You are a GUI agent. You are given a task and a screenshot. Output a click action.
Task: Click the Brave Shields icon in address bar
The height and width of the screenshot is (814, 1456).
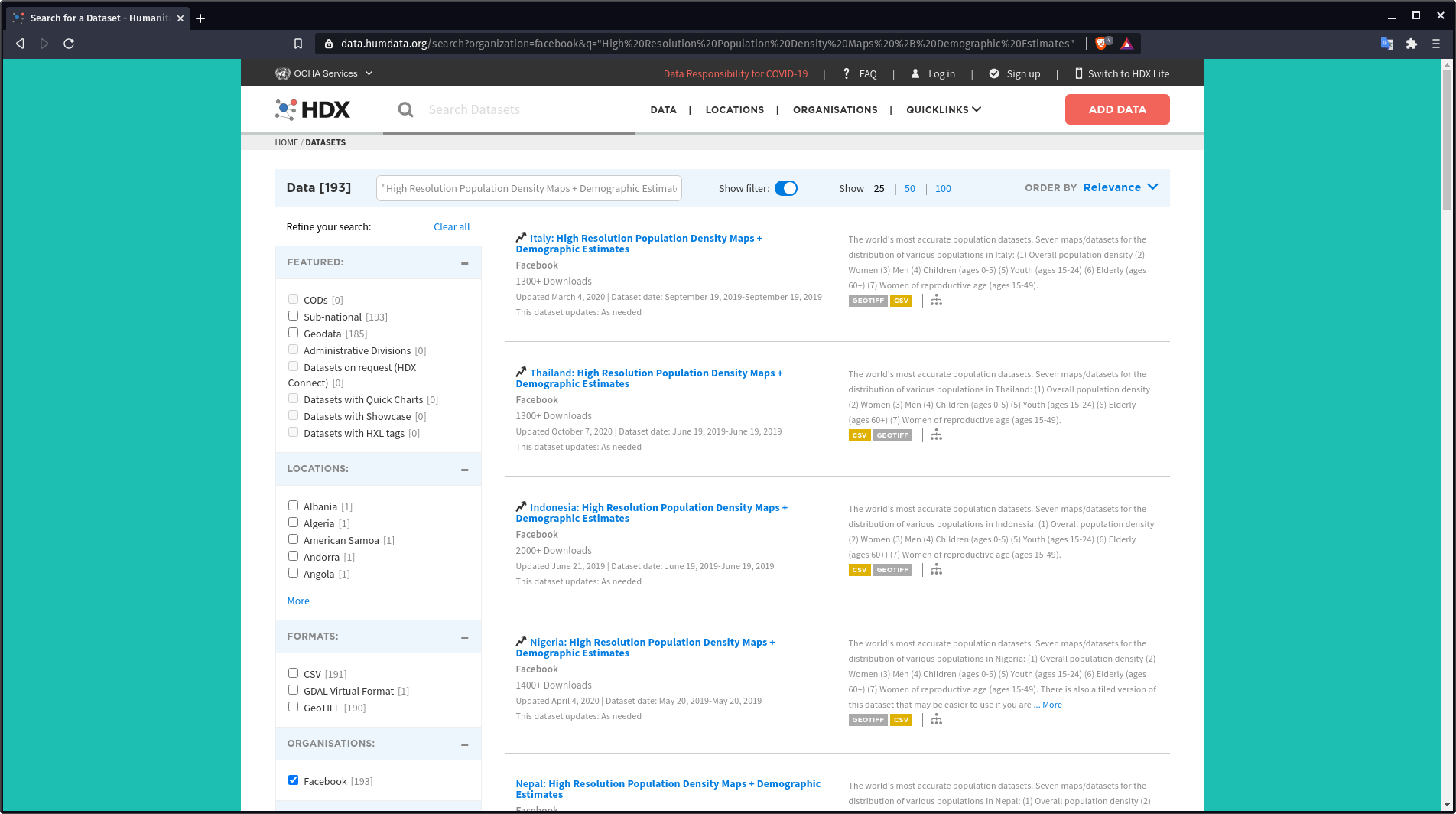[x=1102, y=44]
